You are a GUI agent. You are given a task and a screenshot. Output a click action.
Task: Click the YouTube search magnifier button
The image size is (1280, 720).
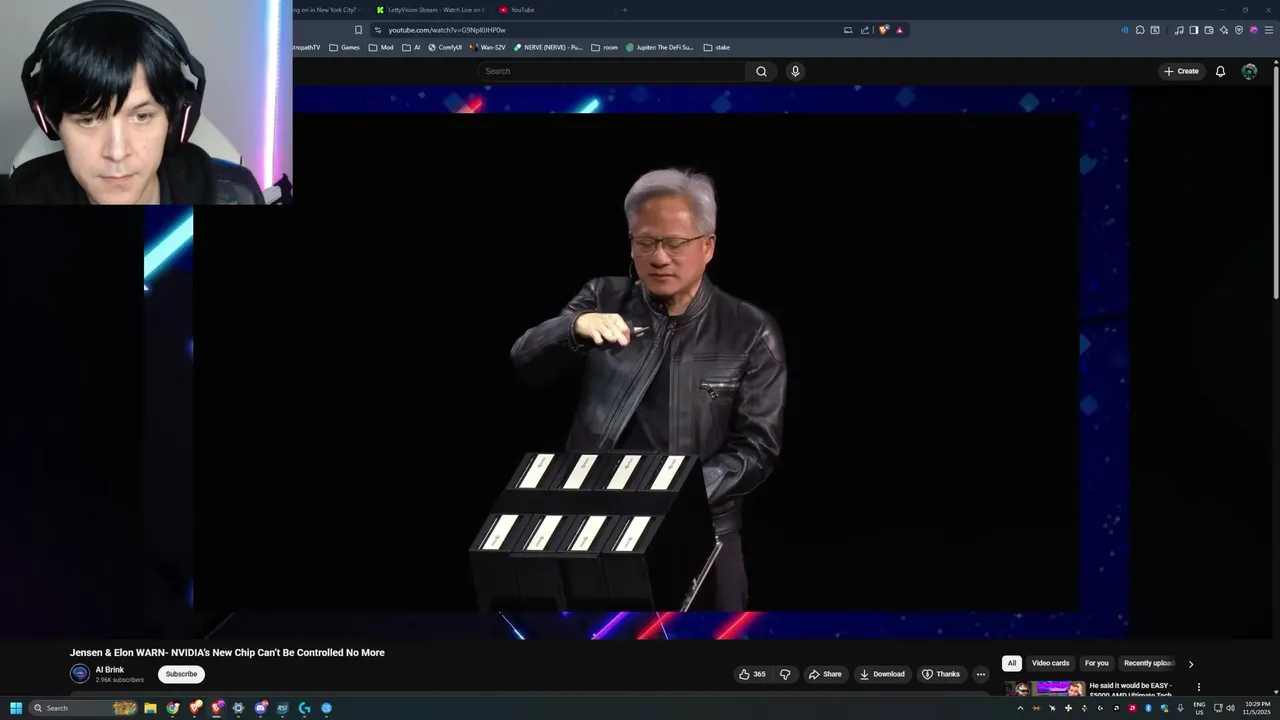tap(761, 71)
